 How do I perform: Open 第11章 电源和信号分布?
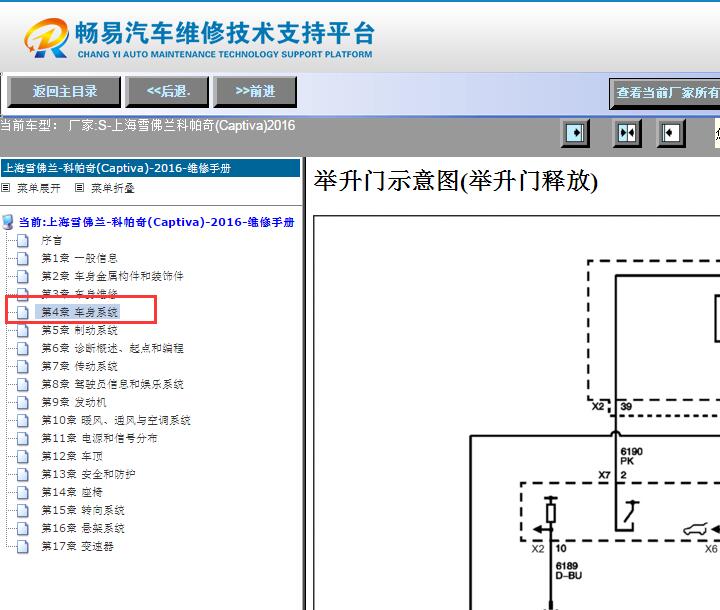tap(100, 438)
